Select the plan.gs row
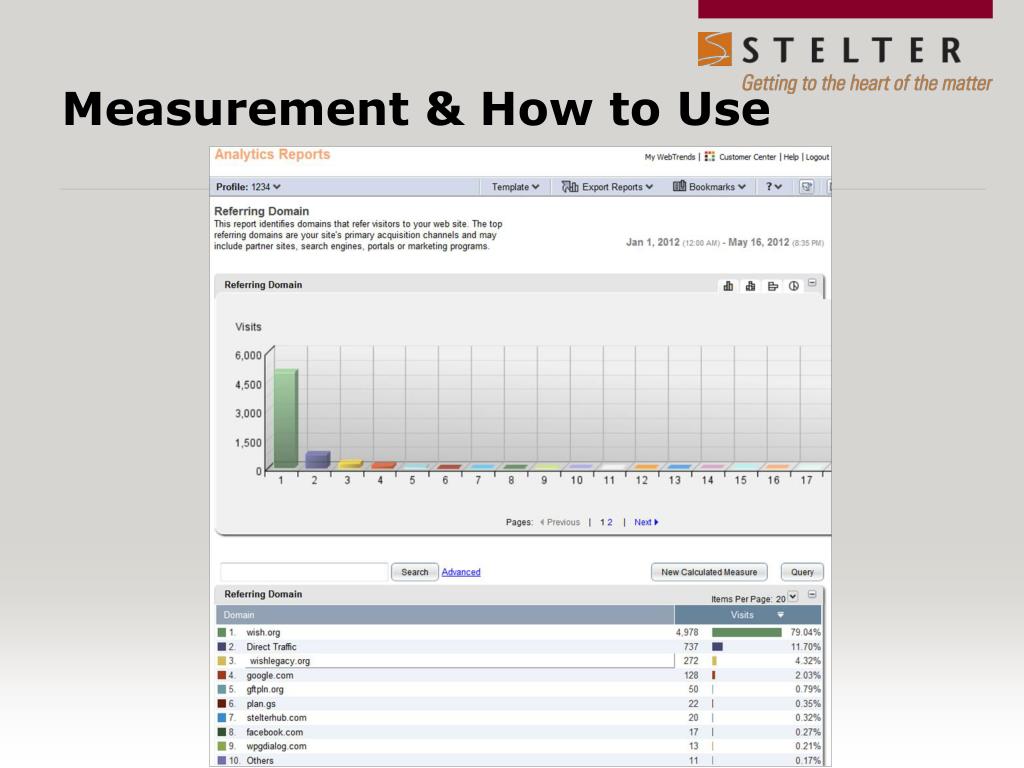1024x768 pixels. pos(519,704)
